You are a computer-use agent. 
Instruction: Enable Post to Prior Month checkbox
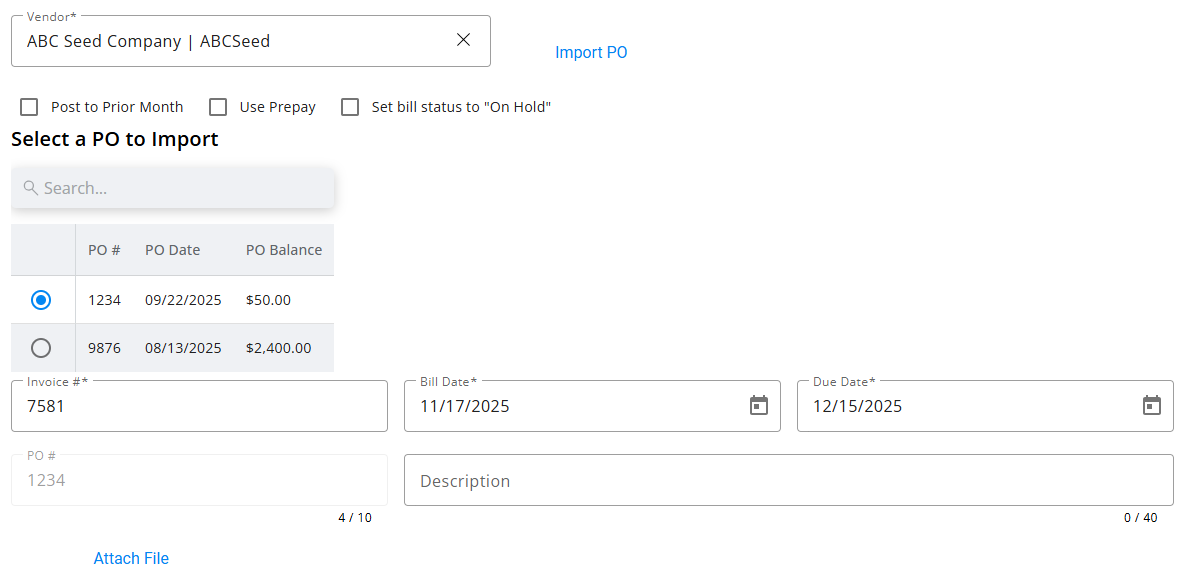(x=30, y=107)
